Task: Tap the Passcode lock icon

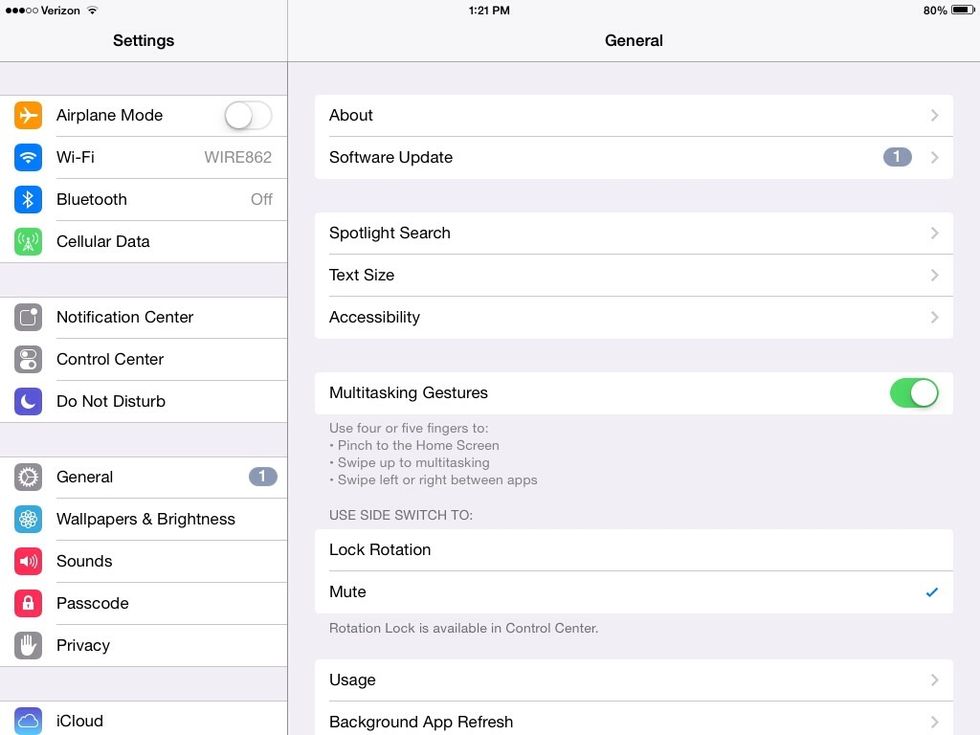Action: click(x=28, y=603)
